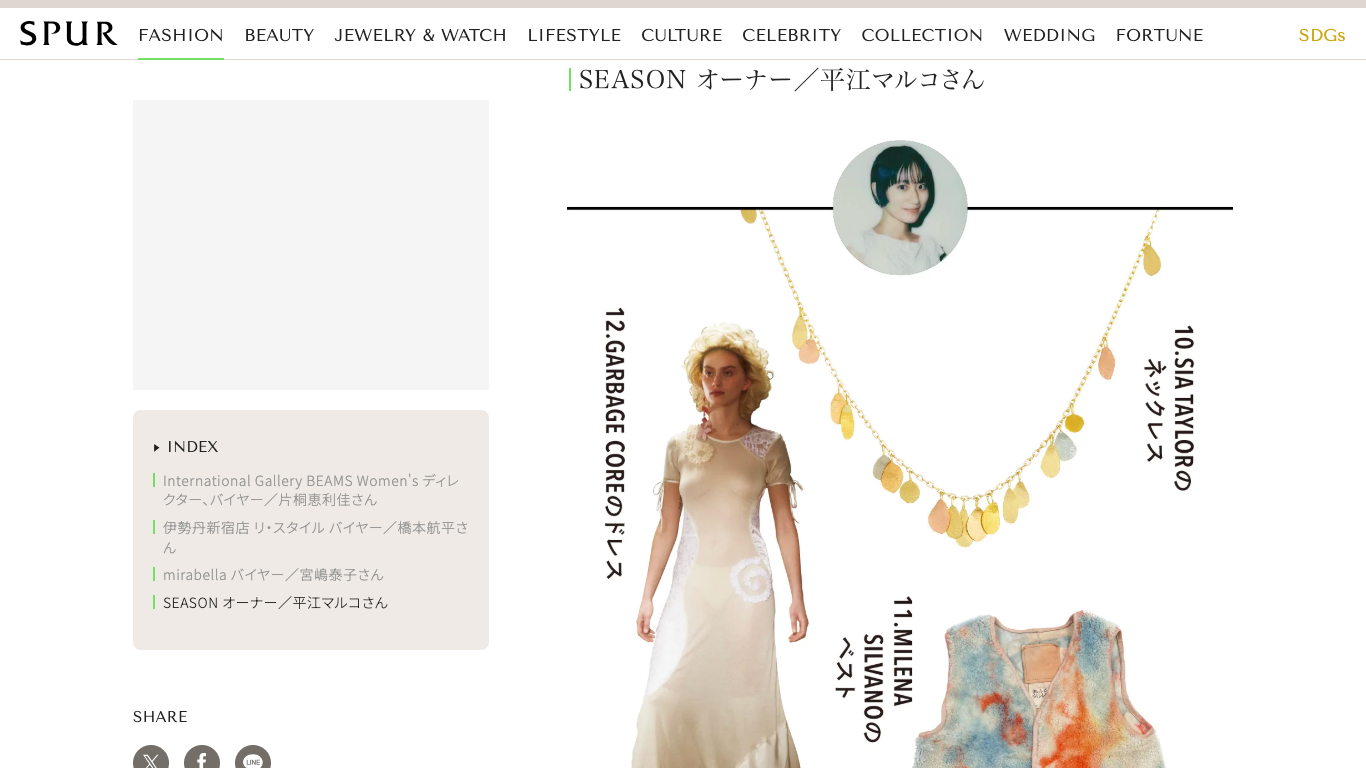Image resolution: width=1366 pixels, height=768 pixels.
Task: Open the COLLECTION section
Action: coord(922,35)
